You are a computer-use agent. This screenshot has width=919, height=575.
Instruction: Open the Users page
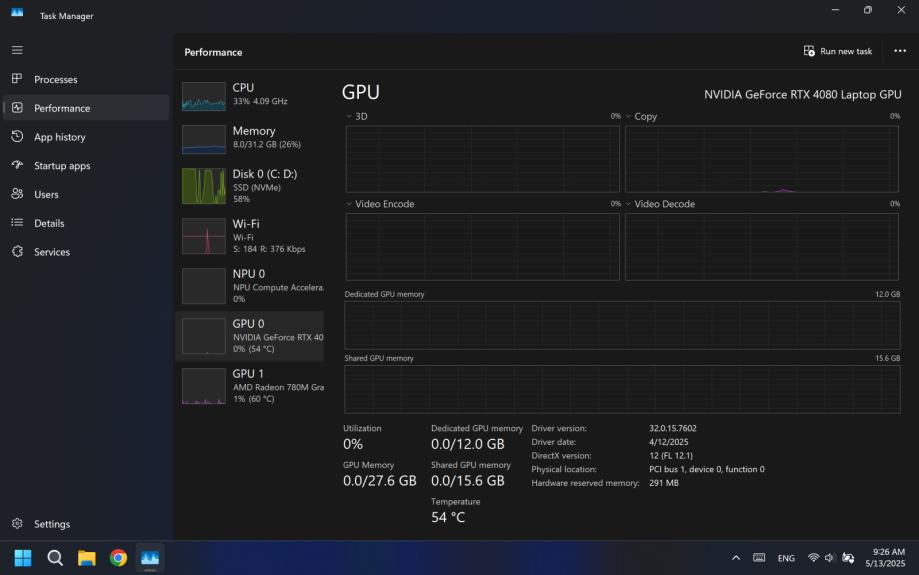(86, 194)
